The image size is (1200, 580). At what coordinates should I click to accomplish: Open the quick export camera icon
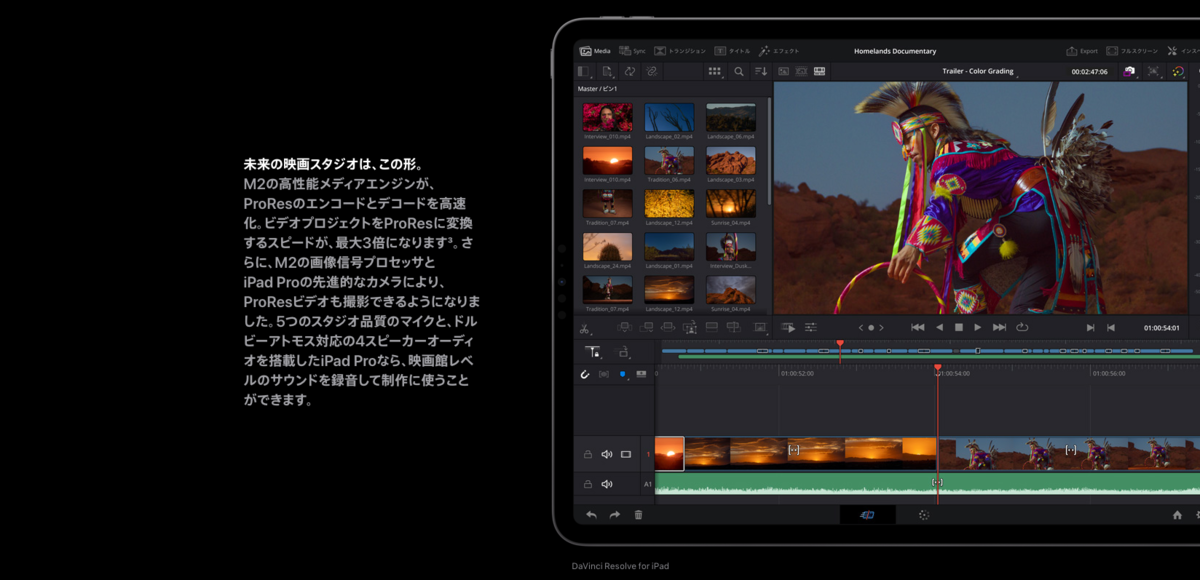pos(1130,72)
